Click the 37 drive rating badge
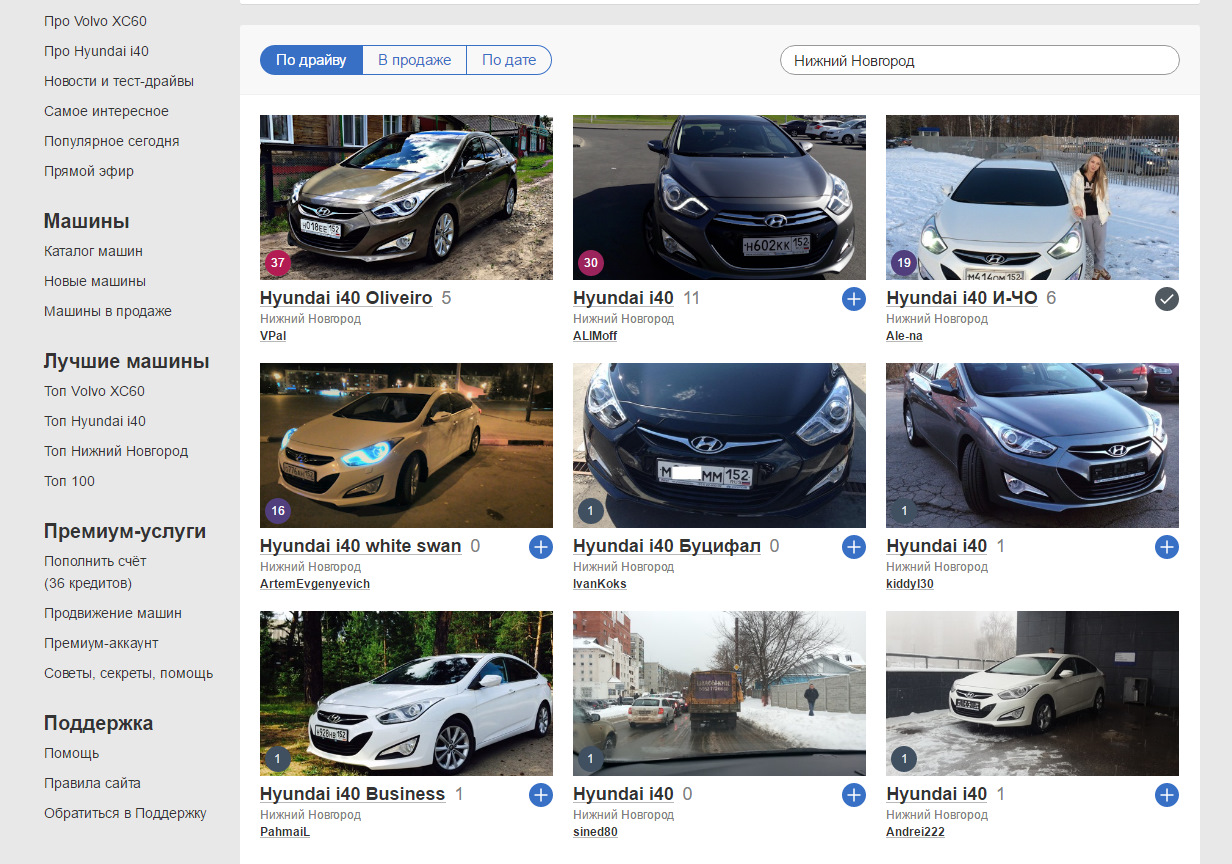This screenshot has height=864, width=1232. coord(277,263)
